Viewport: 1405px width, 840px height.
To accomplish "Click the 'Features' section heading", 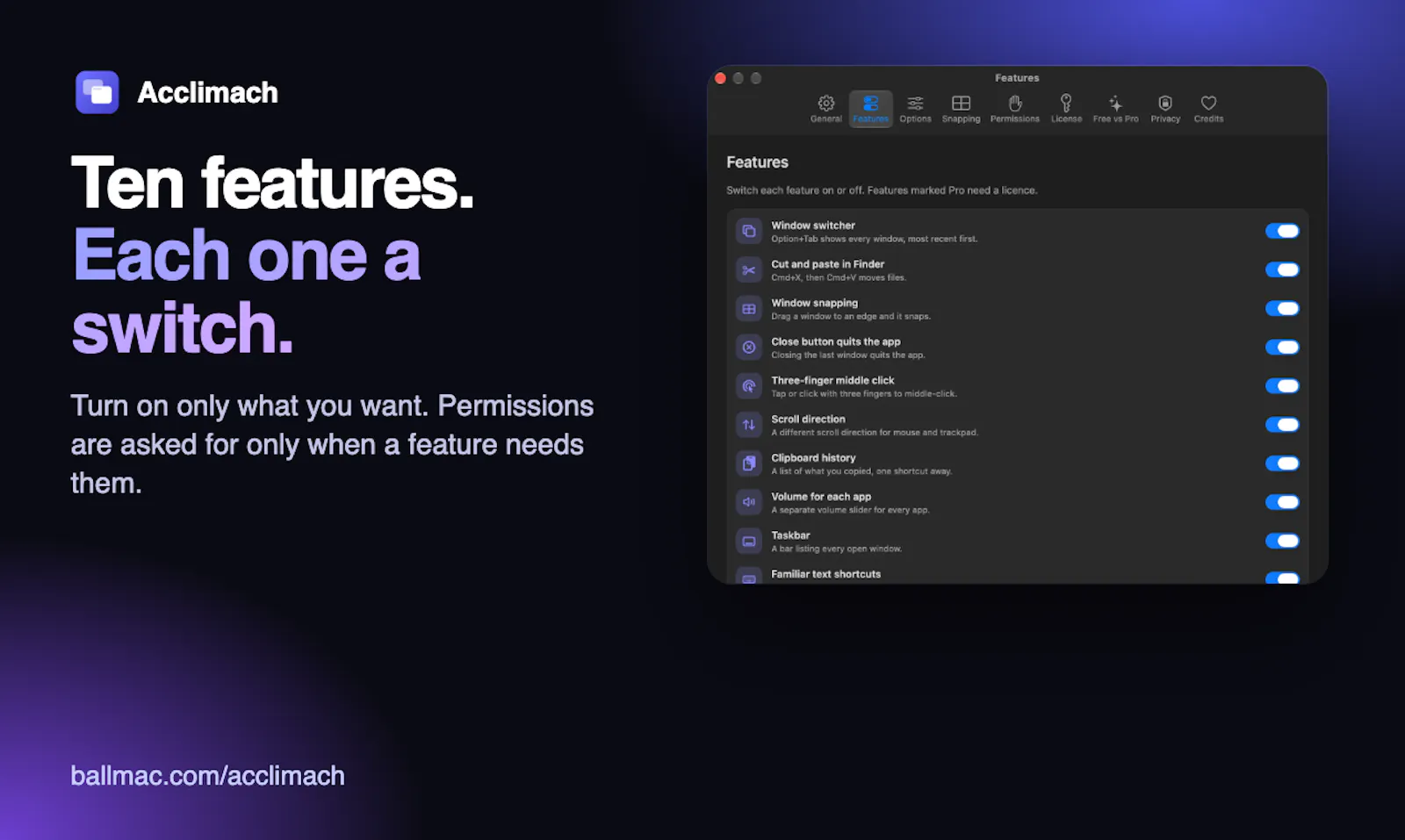I will (757, 162).
